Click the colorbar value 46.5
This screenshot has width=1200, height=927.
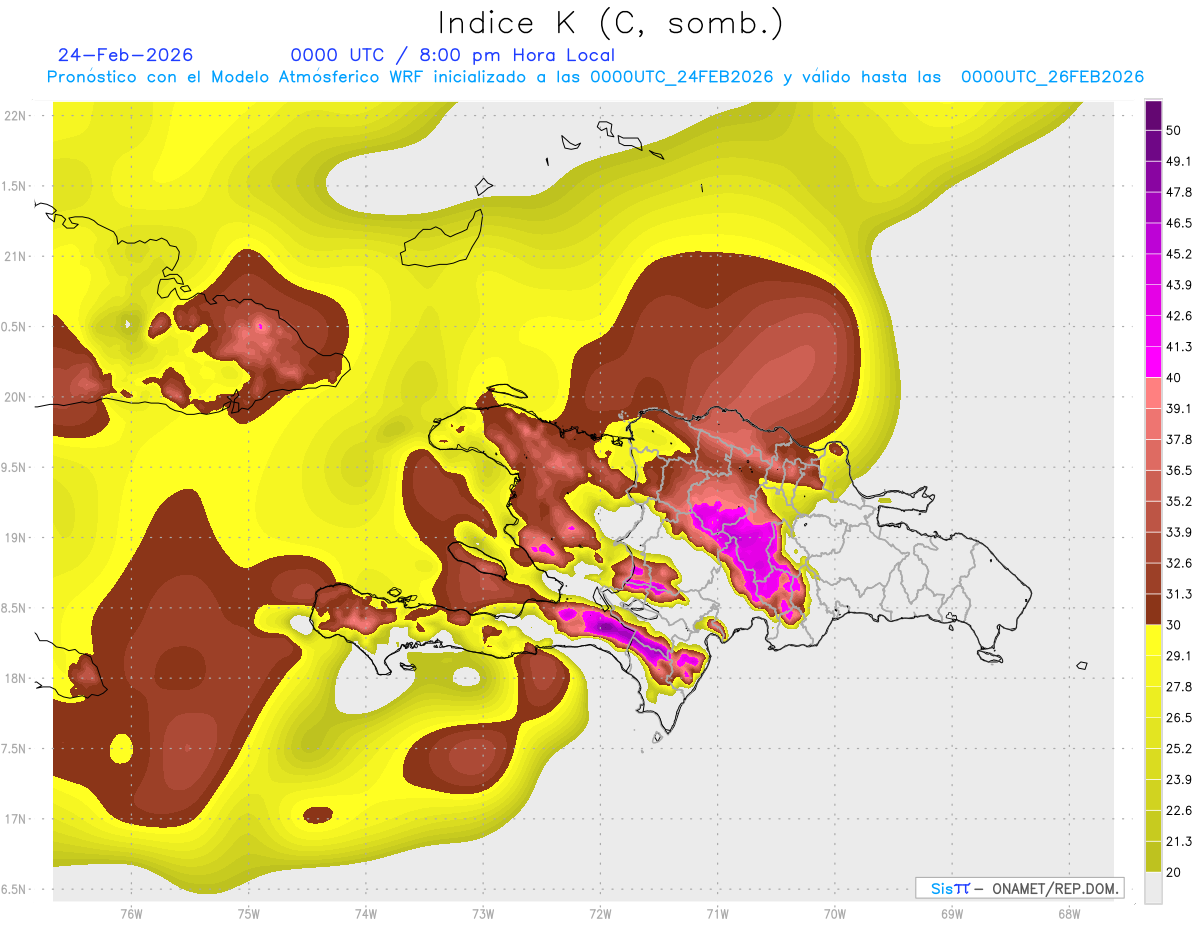point(1179,223)
